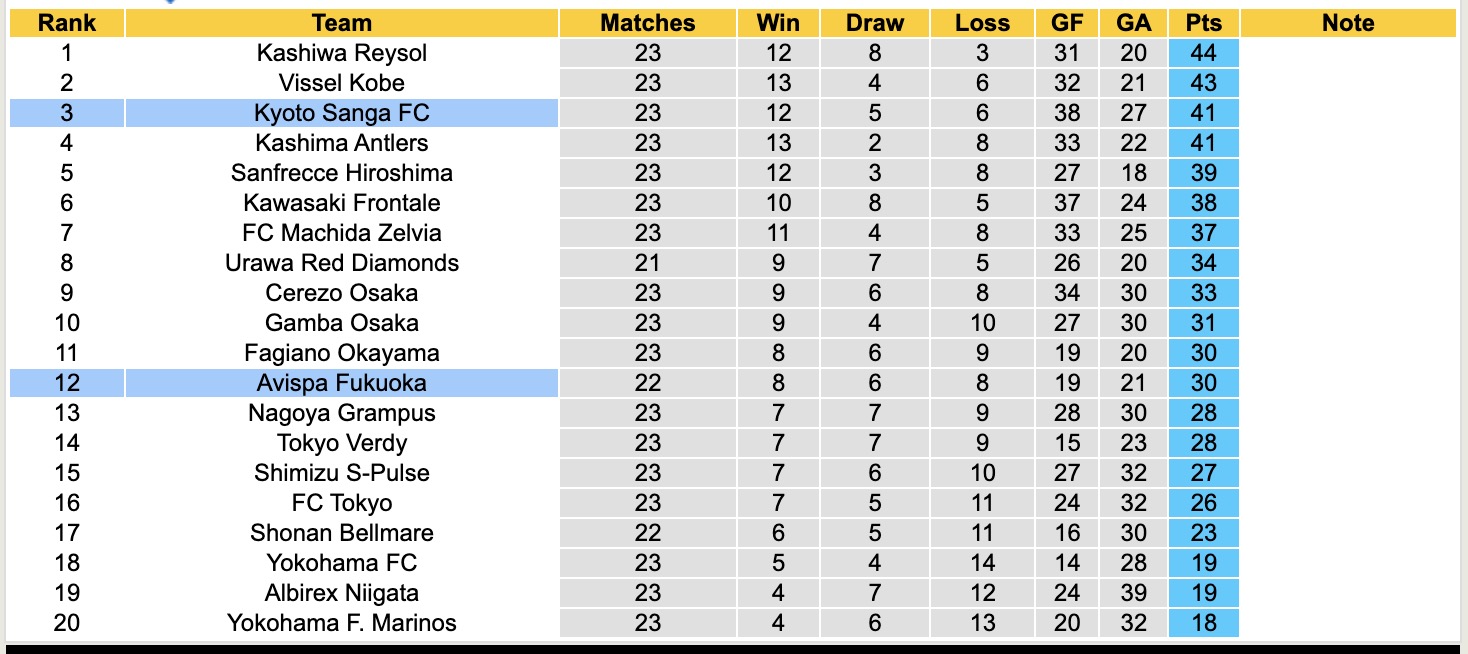
Task: Select the Urawa Red Diamonds team name
Action: coord(341,263)
